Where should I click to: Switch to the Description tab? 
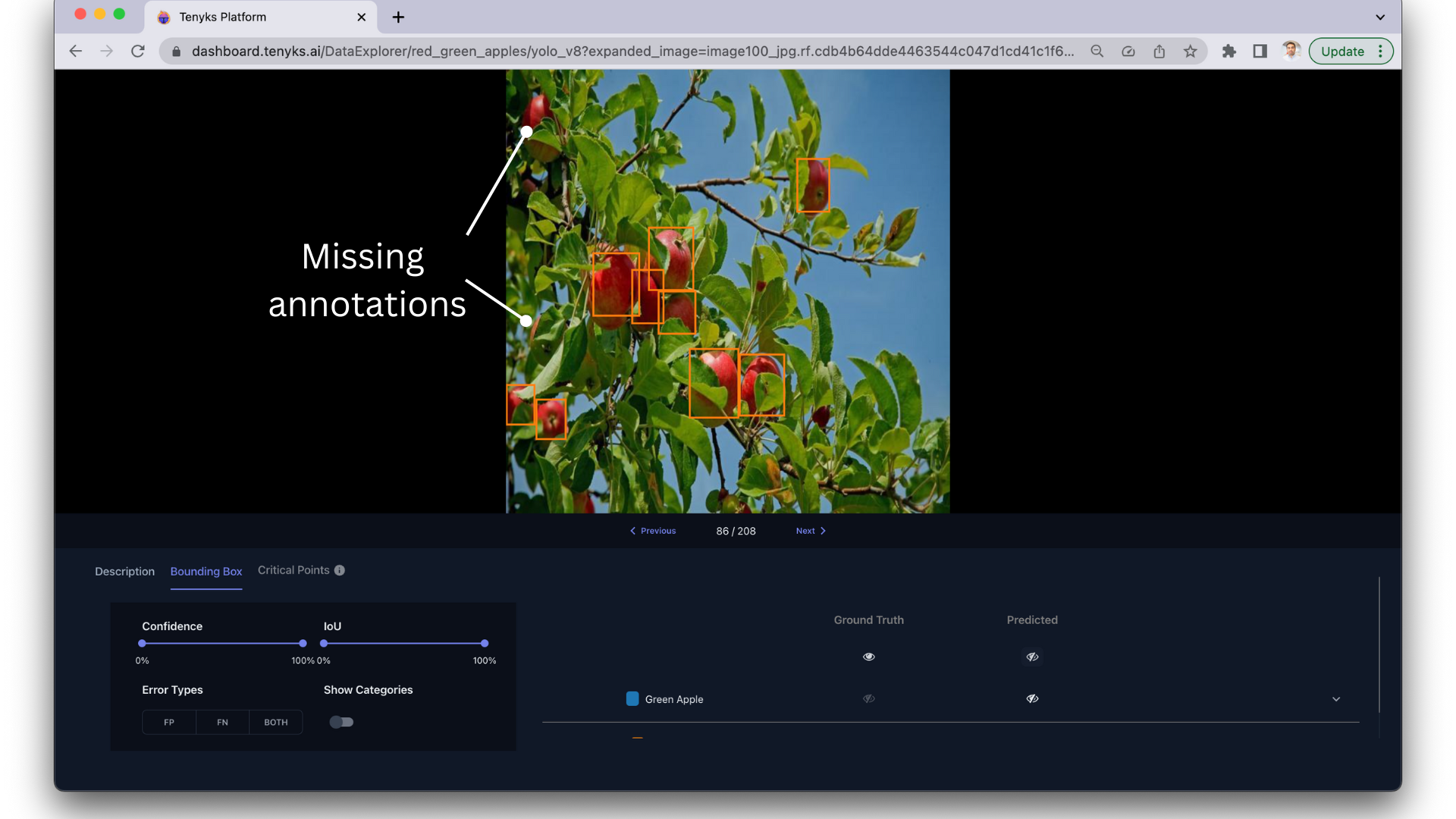(x=124, y=571)
